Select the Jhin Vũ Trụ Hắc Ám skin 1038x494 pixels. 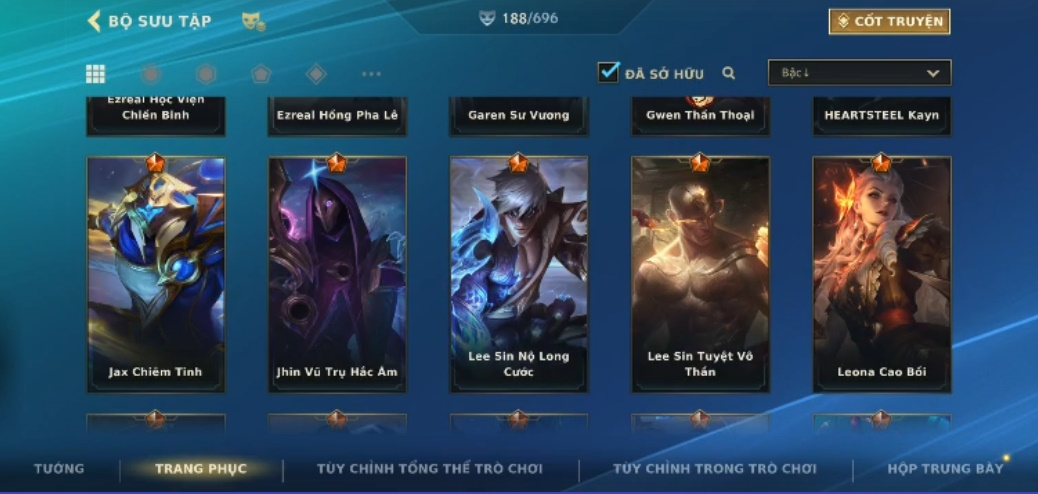pos(337,274)
